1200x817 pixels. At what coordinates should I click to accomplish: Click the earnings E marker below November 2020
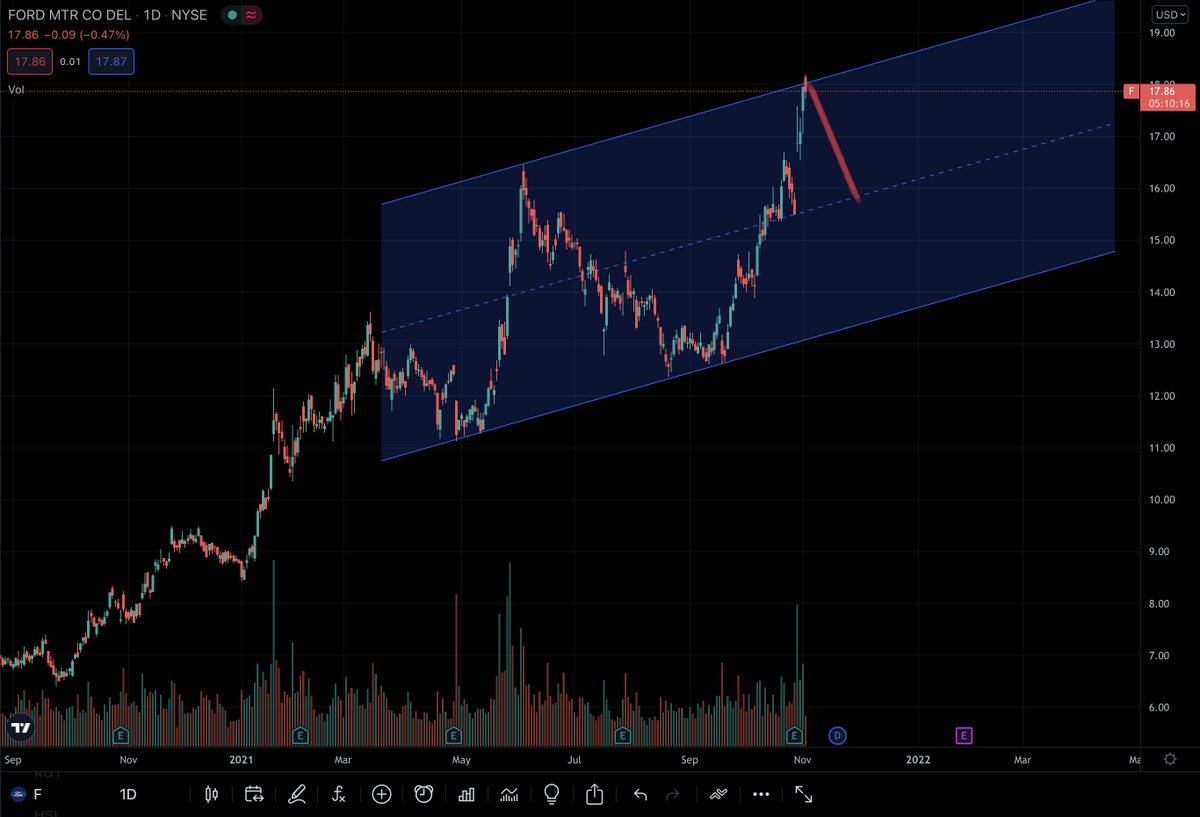120,736
